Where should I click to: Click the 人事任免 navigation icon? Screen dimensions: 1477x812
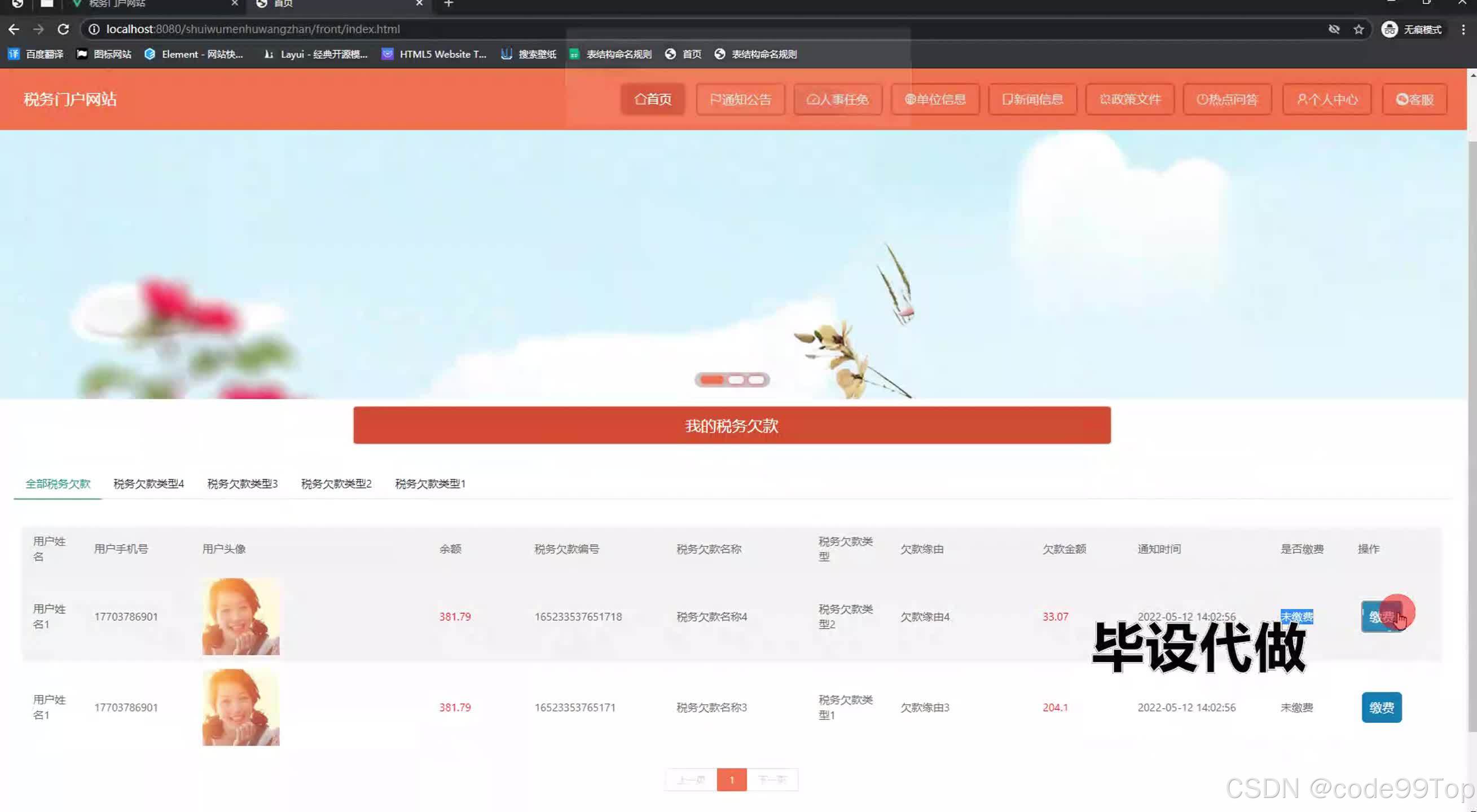812,99
